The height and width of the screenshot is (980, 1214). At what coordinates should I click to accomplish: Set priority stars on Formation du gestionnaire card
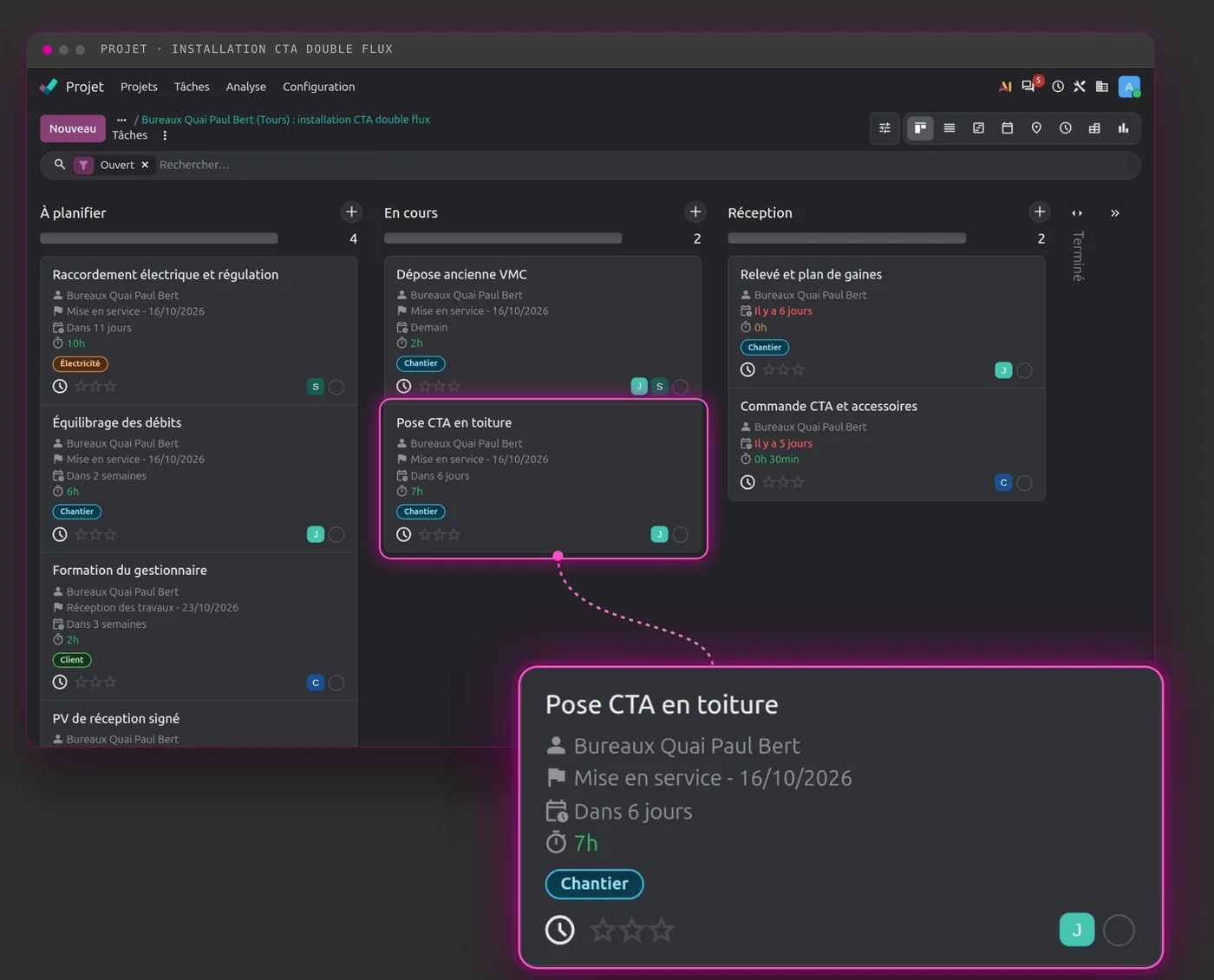95,683
